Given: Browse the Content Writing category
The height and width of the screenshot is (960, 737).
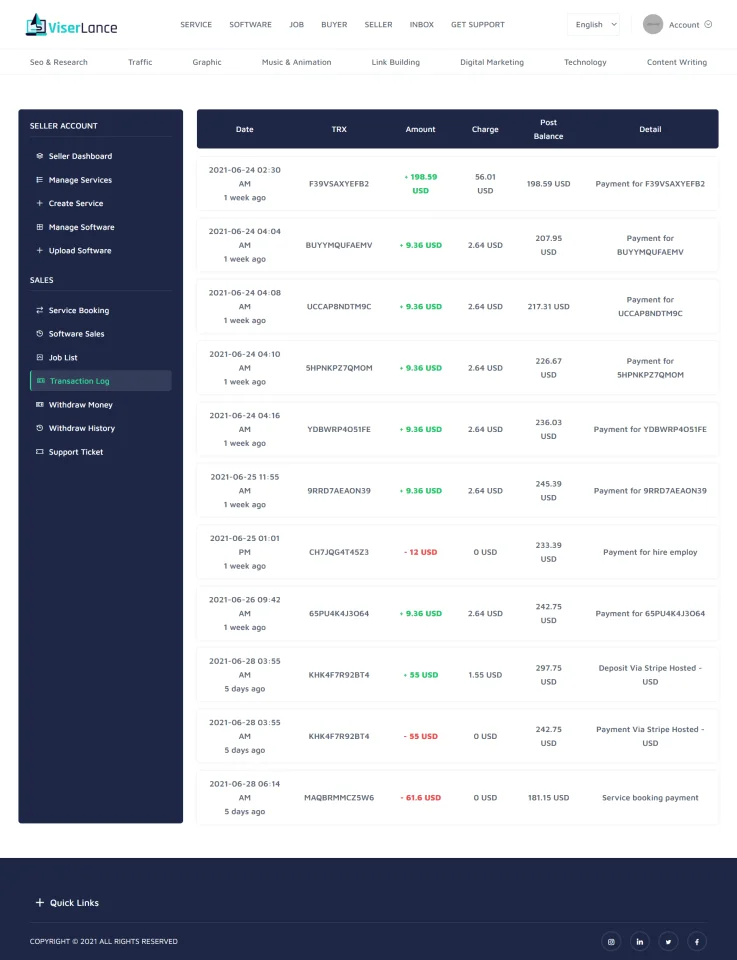Looking at the screenshot, I should tap(677, 62).
